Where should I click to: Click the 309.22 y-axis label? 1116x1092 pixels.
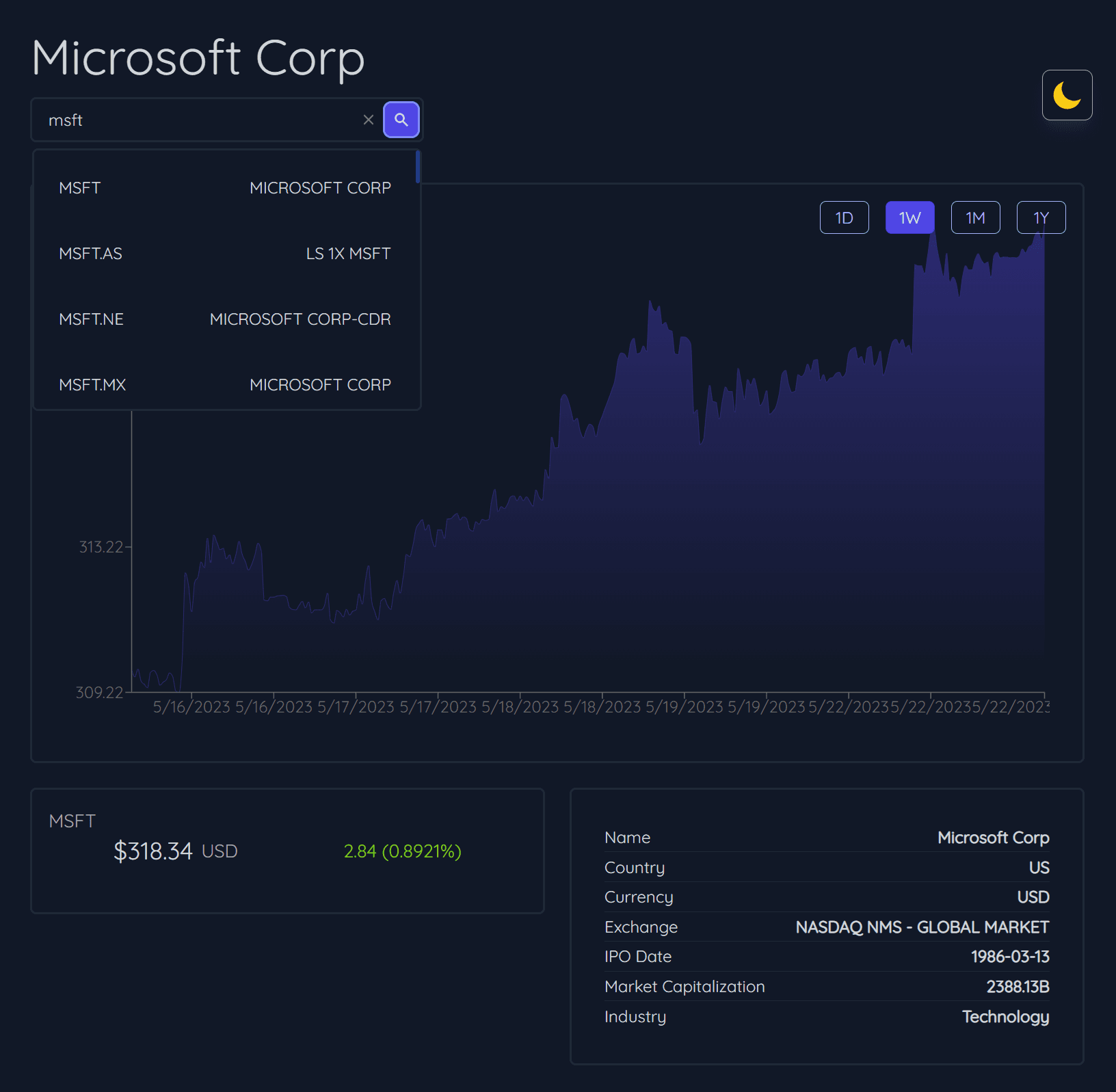coord(99,693)
